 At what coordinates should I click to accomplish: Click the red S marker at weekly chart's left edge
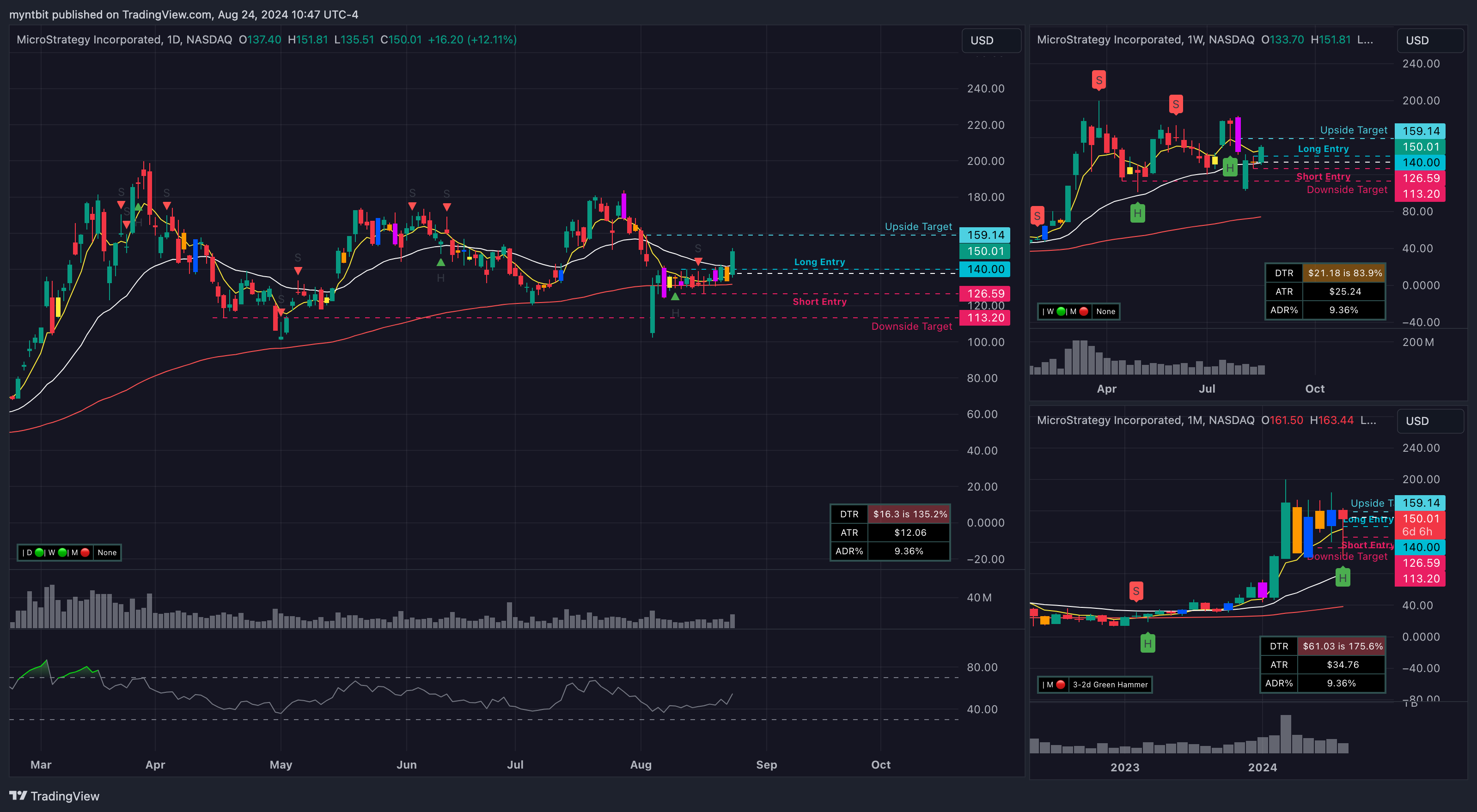coord(1037,216)
